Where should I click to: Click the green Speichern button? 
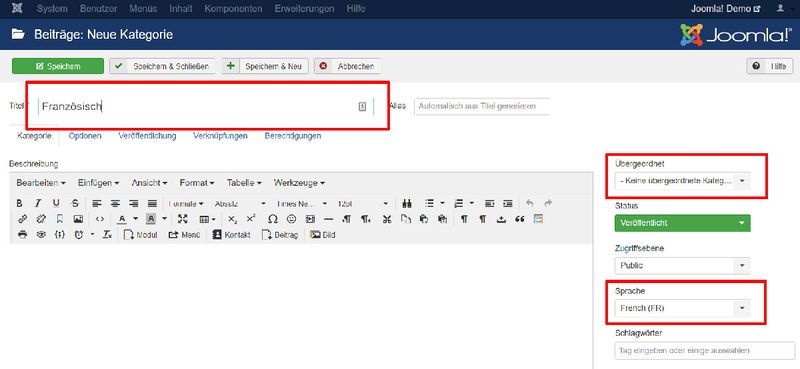pos(58,66)
